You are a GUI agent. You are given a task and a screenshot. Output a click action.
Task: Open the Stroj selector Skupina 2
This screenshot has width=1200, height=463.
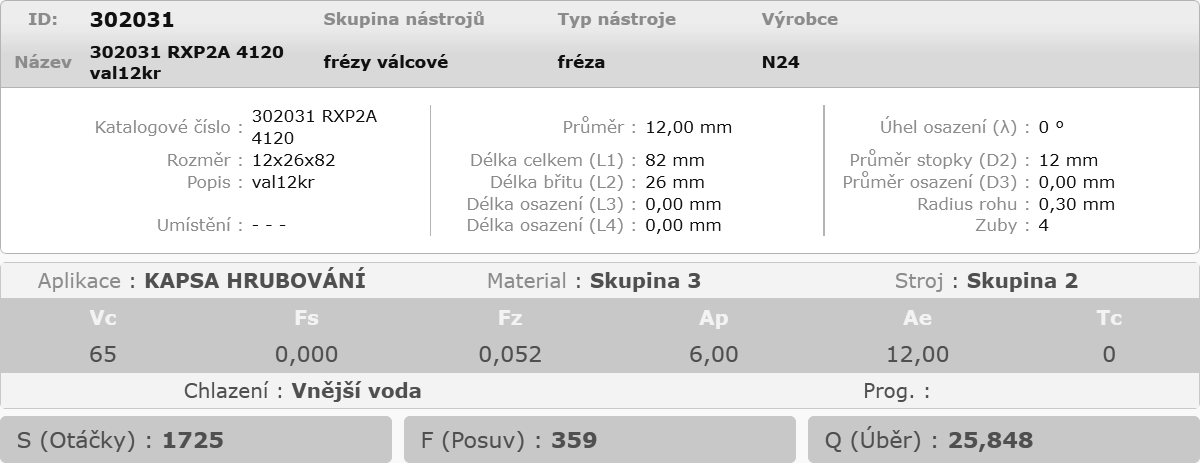[x=1023, y=281]
